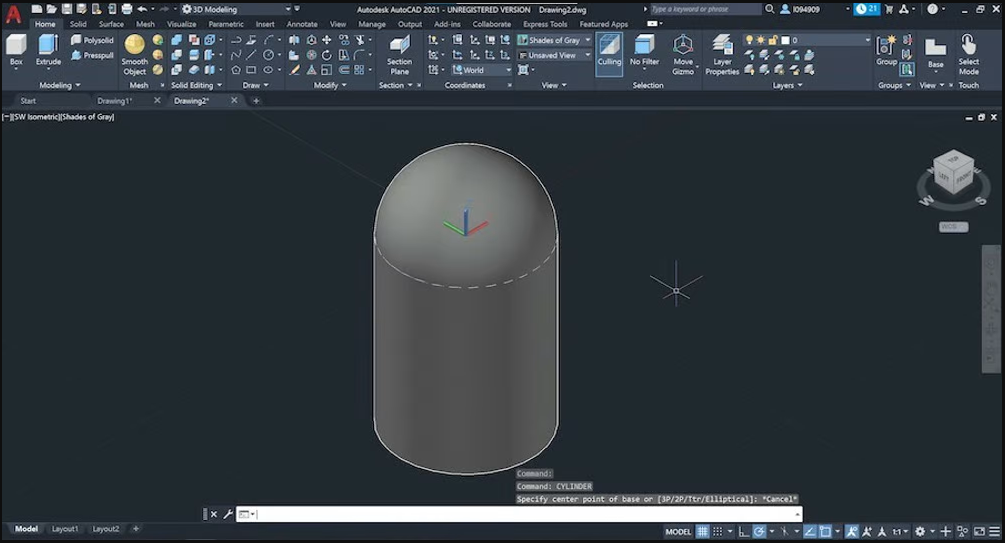Viewport: 1005px width, 543px height.
Task: Click the ViewCube in the viewport
Action: click(952, 174)
